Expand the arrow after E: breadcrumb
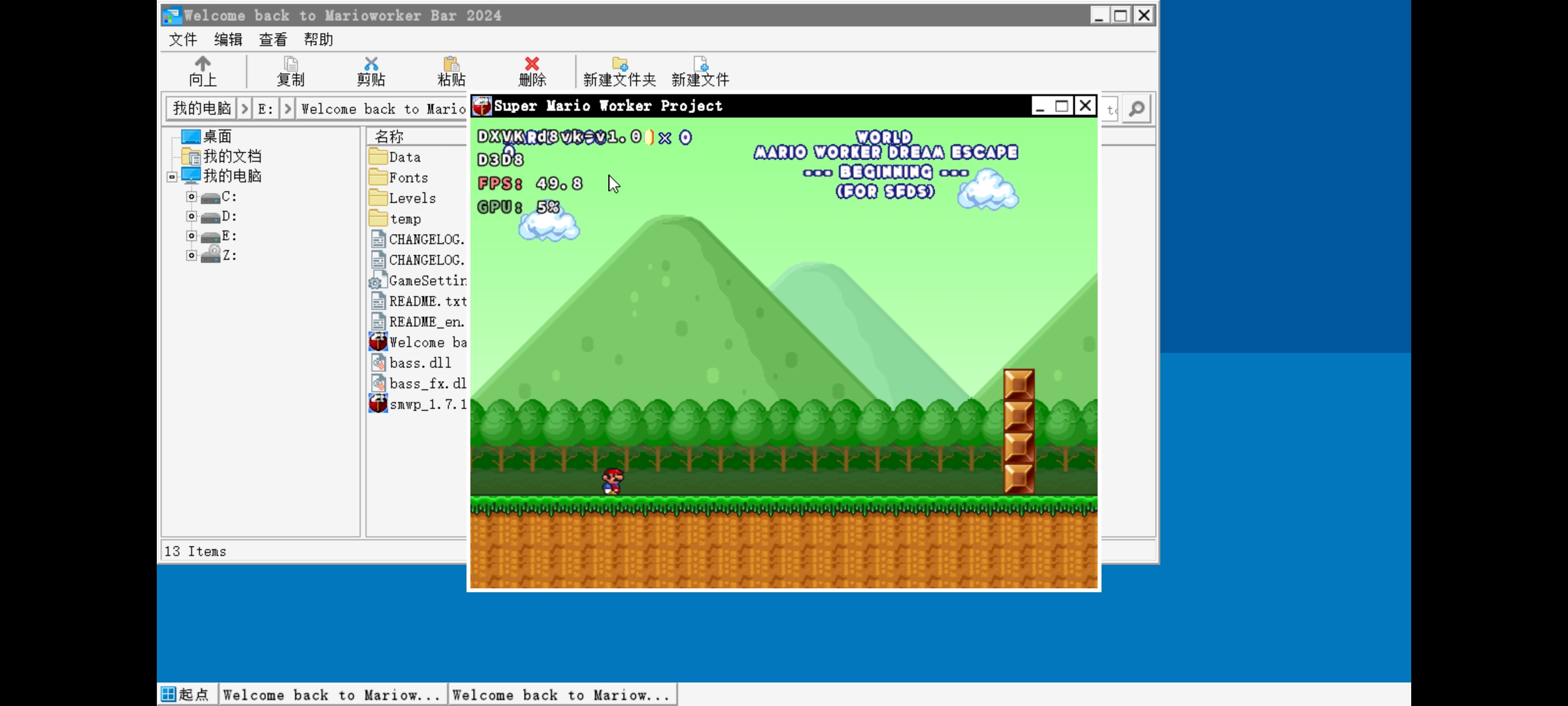 point(287,109)
